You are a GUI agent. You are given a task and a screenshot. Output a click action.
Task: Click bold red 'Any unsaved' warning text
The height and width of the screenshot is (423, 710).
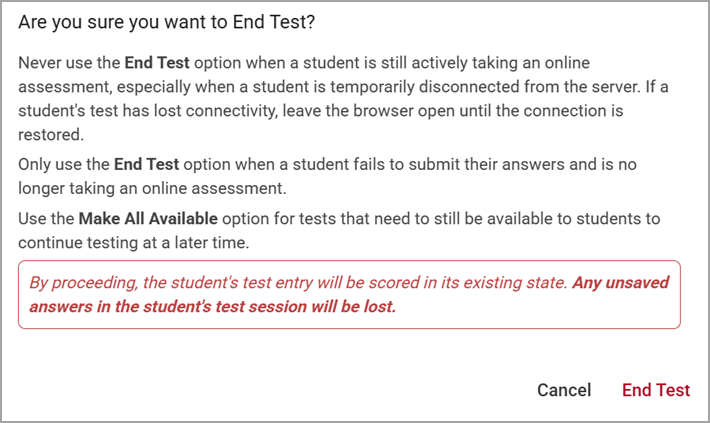click(x=621, y=283)
